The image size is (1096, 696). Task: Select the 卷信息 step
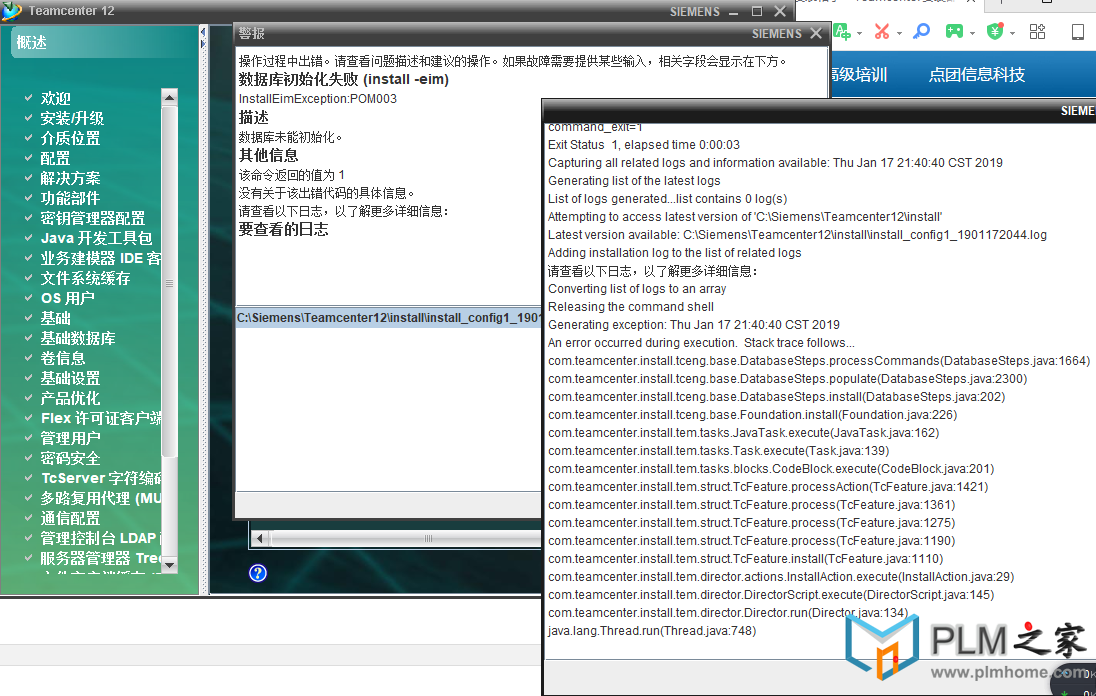(x=62, y=358)
